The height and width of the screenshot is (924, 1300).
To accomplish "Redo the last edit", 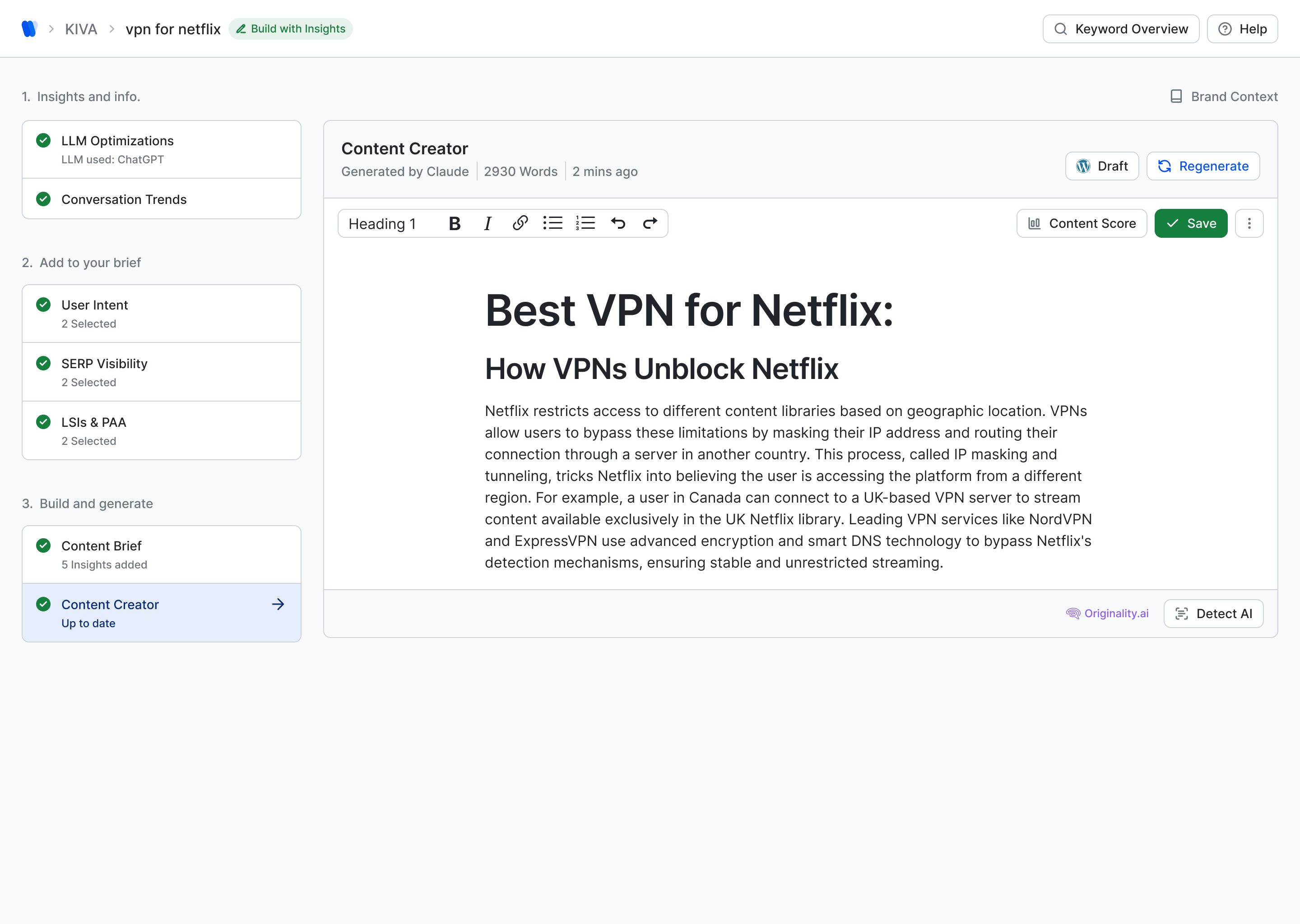I will 650,223.
